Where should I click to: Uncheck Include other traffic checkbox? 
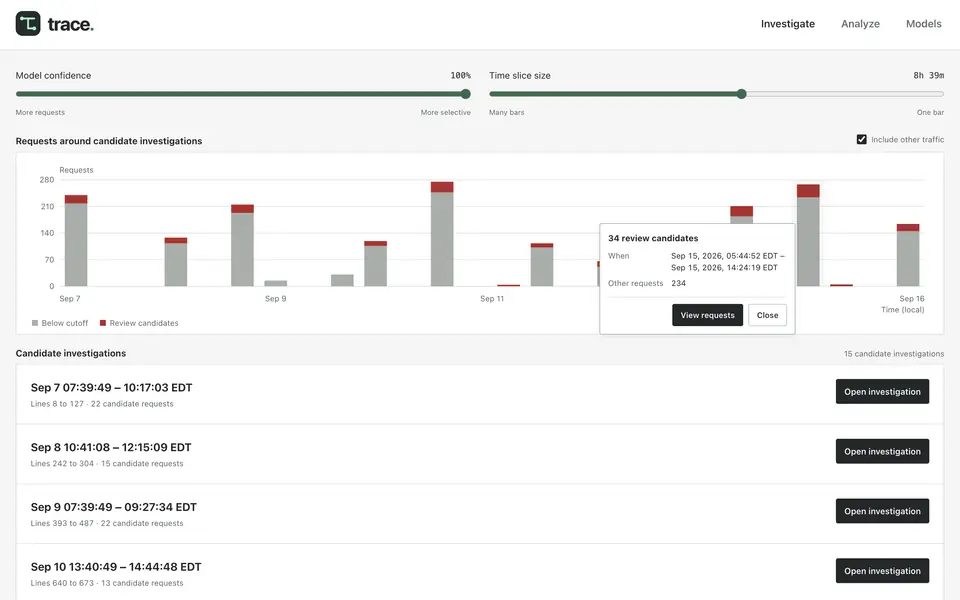pyautogui.click(x=861, y=139)
